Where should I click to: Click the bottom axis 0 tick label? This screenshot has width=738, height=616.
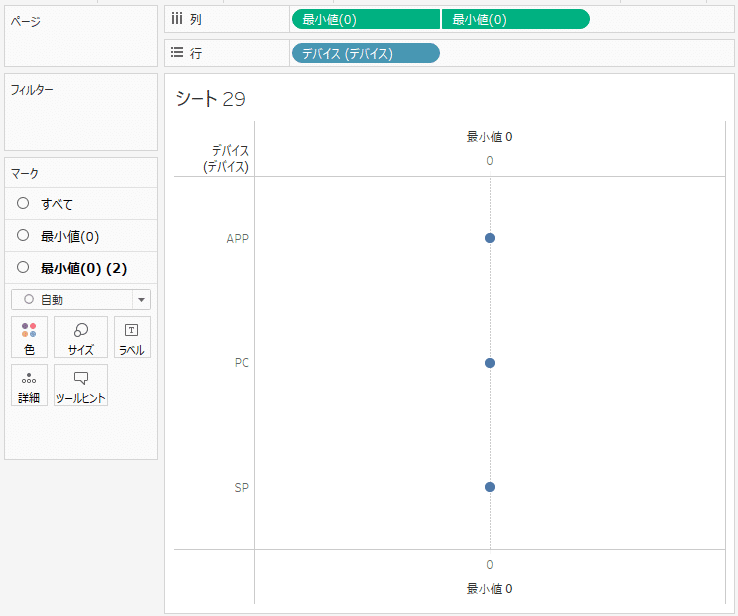(x=490, y=565)
